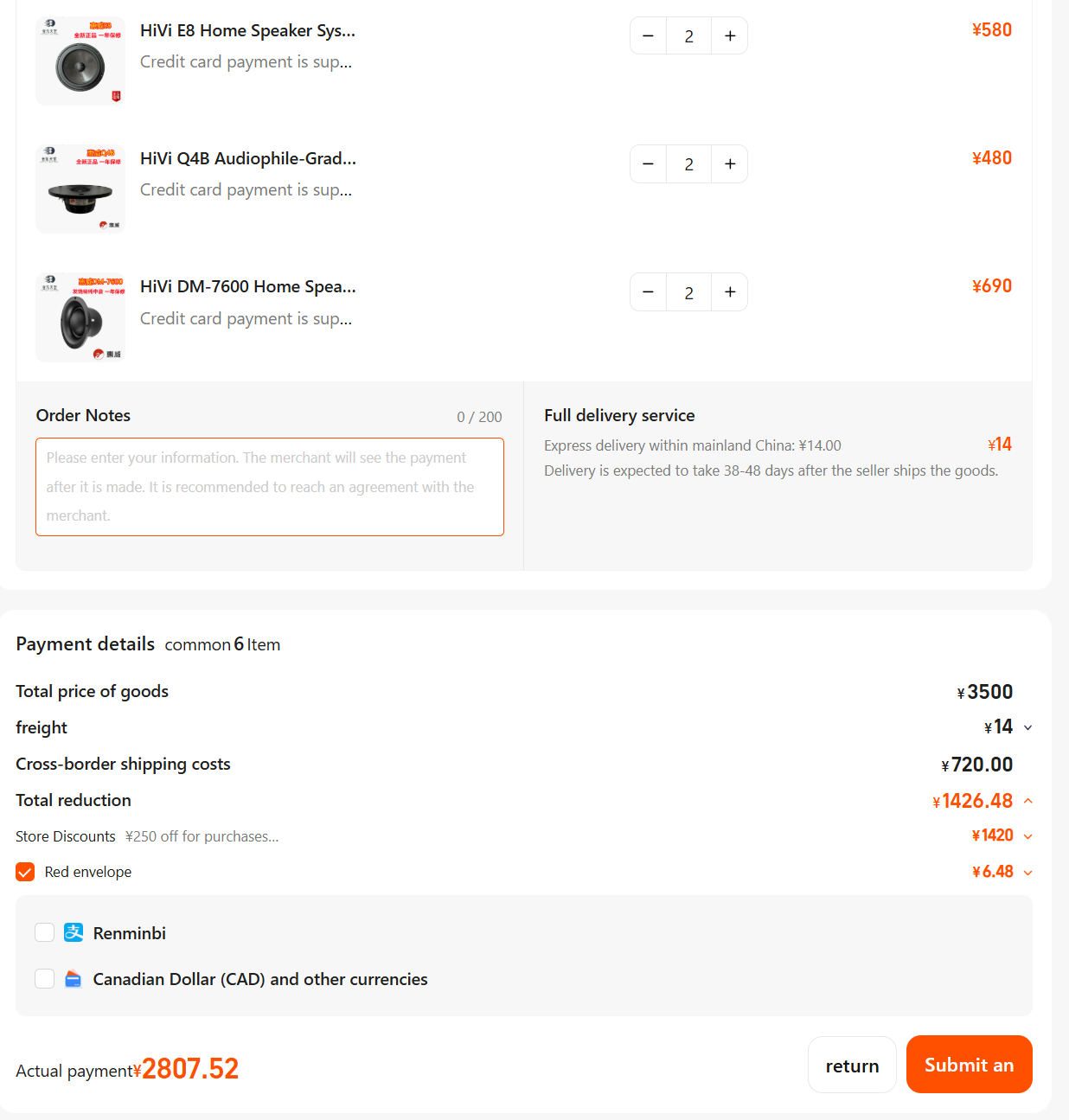Image resolution: width=1069 pixels, height=1120 pixels.
Task: Open HiVi E8 speaker product thumbnail
Action: click(80, 61)
